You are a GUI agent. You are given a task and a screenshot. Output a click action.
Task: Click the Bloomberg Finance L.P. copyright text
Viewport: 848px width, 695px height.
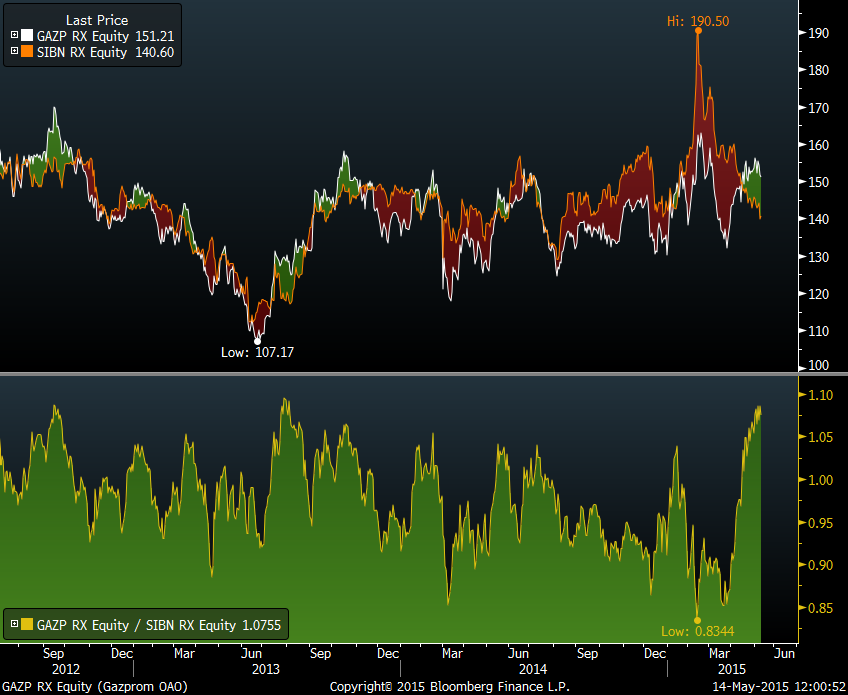point(449,687)
